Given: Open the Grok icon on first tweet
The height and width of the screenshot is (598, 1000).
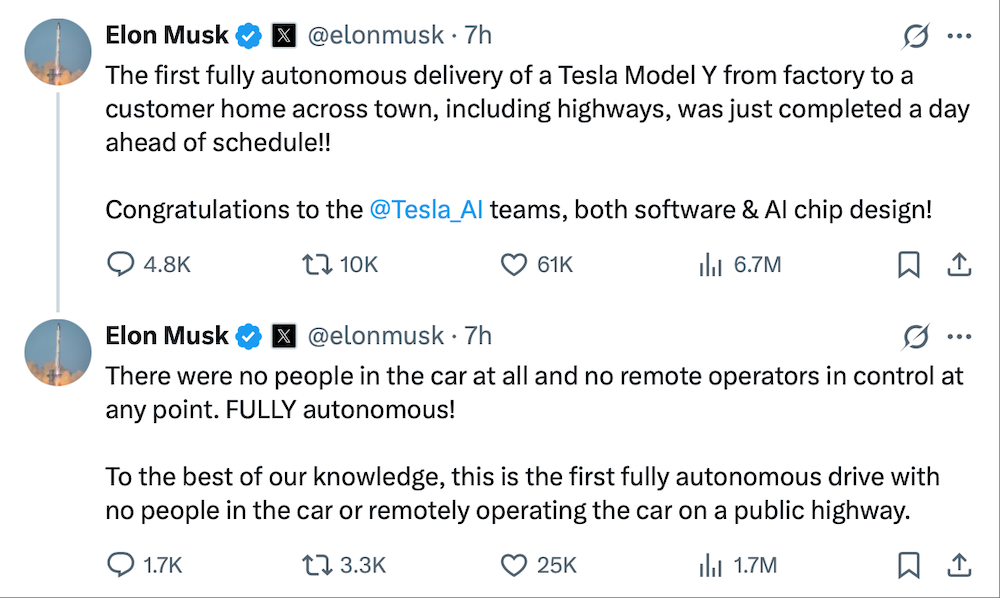Looking at the screenshot, I should [x=914, y=36].
